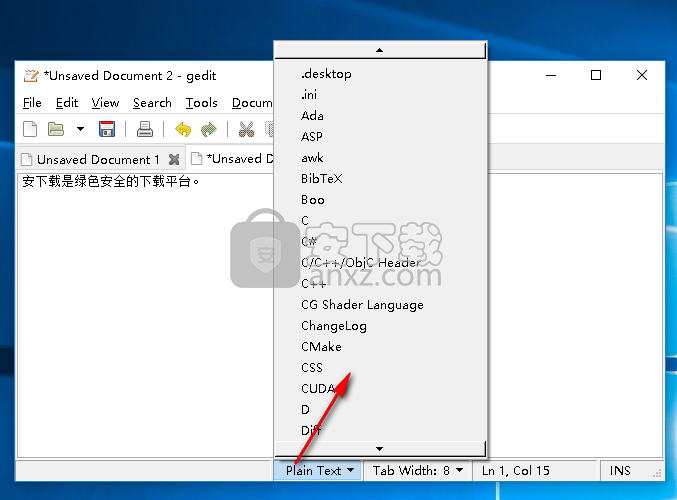Choose Ada highlighting mode

tap(380, 116)
